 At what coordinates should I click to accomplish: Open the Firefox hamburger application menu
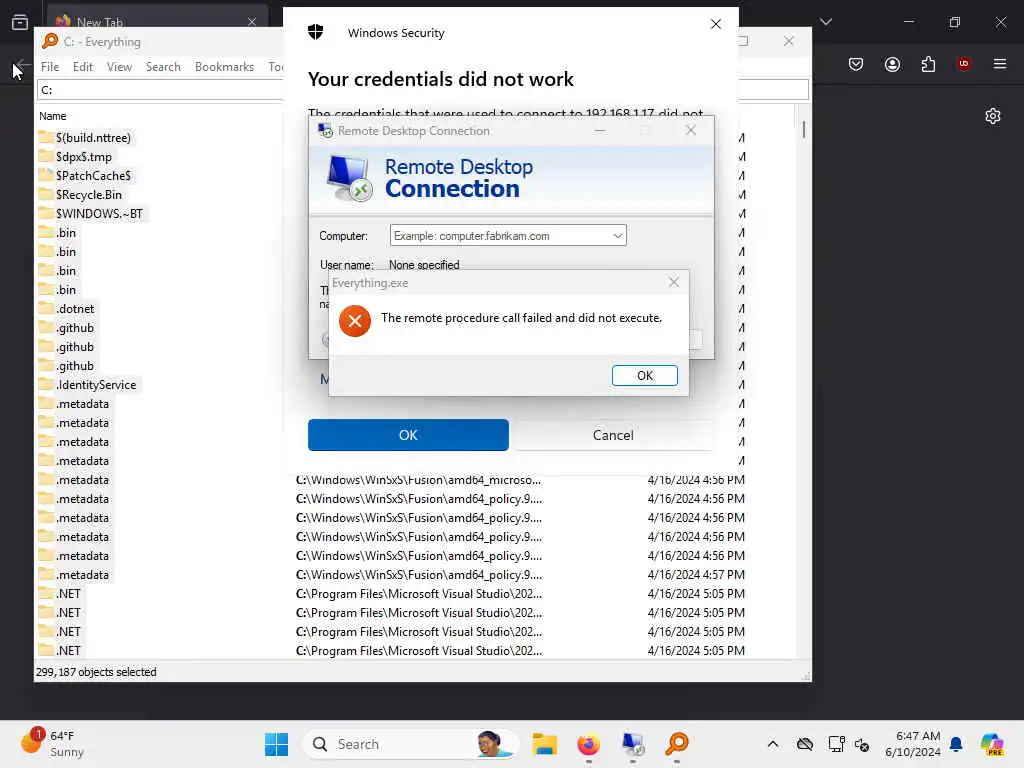[x=1000, y=63]
